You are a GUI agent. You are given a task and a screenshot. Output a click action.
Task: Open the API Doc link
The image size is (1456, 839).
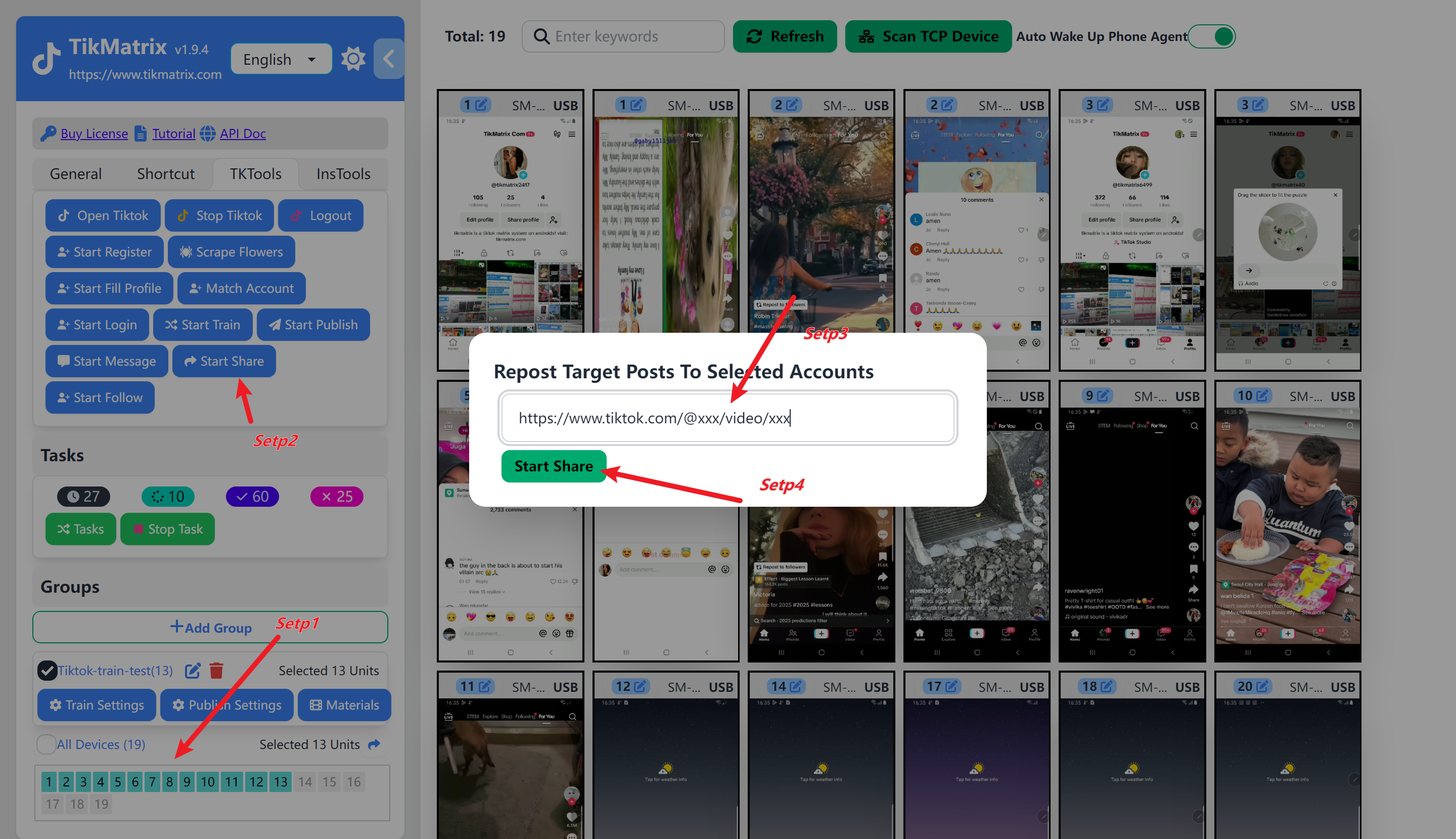click(x=243, y=134)
